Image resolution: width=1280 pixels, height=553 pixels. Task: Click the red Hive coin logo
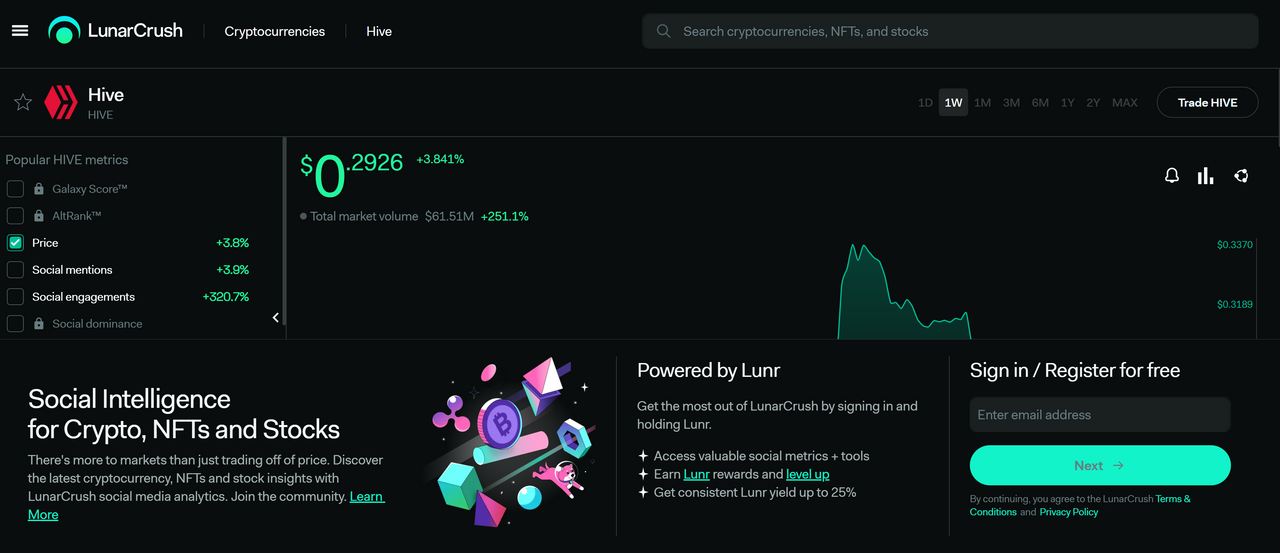click(x=61, y=102)
